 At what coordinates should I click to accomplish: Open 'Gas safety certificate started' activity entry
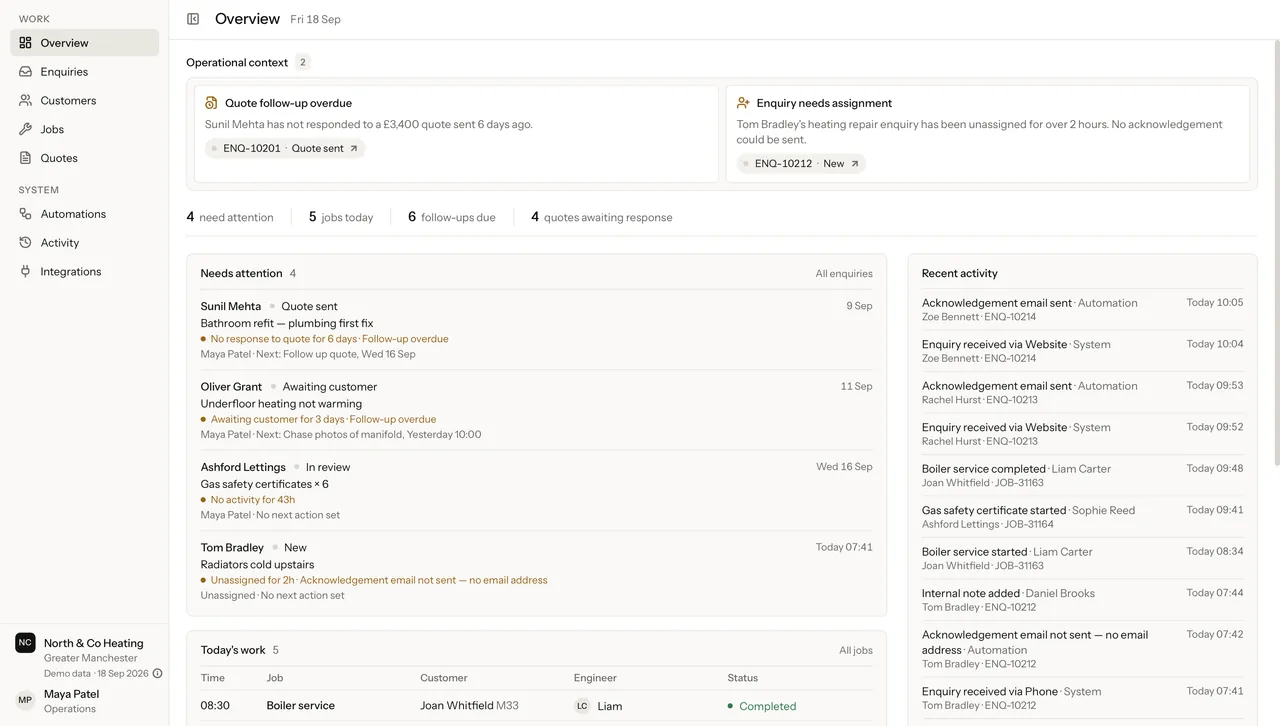pos(1082,517)
